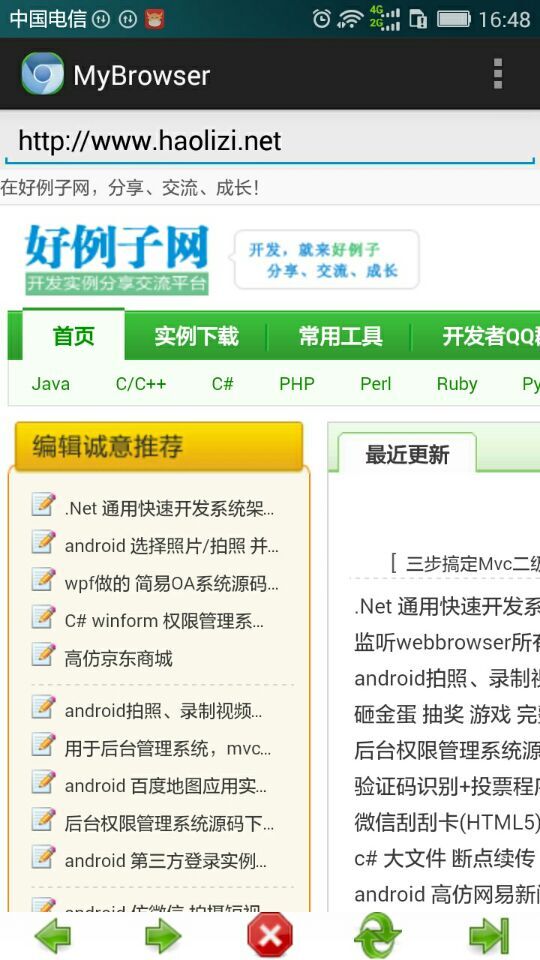Select the 首页 navigation tab
This screenshot has height=960, width=540.
pyautogui.click(x=73, y=335)
